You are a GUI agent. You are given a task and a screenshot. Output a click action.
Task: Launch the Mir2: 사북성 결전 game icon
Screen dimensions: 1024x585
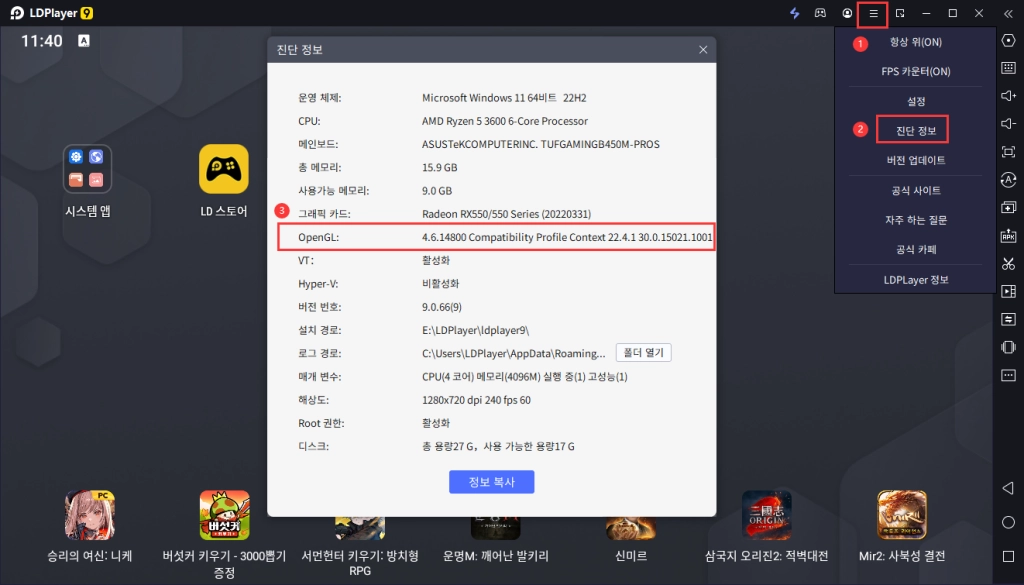tap(902, 515)
